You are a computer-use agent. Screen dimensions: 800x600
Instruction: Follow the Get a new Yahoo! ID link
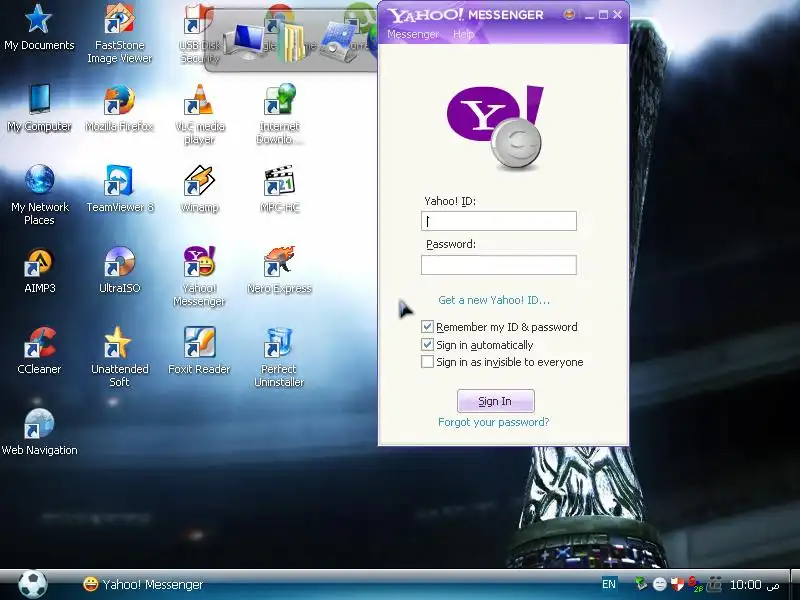[494, 300]
